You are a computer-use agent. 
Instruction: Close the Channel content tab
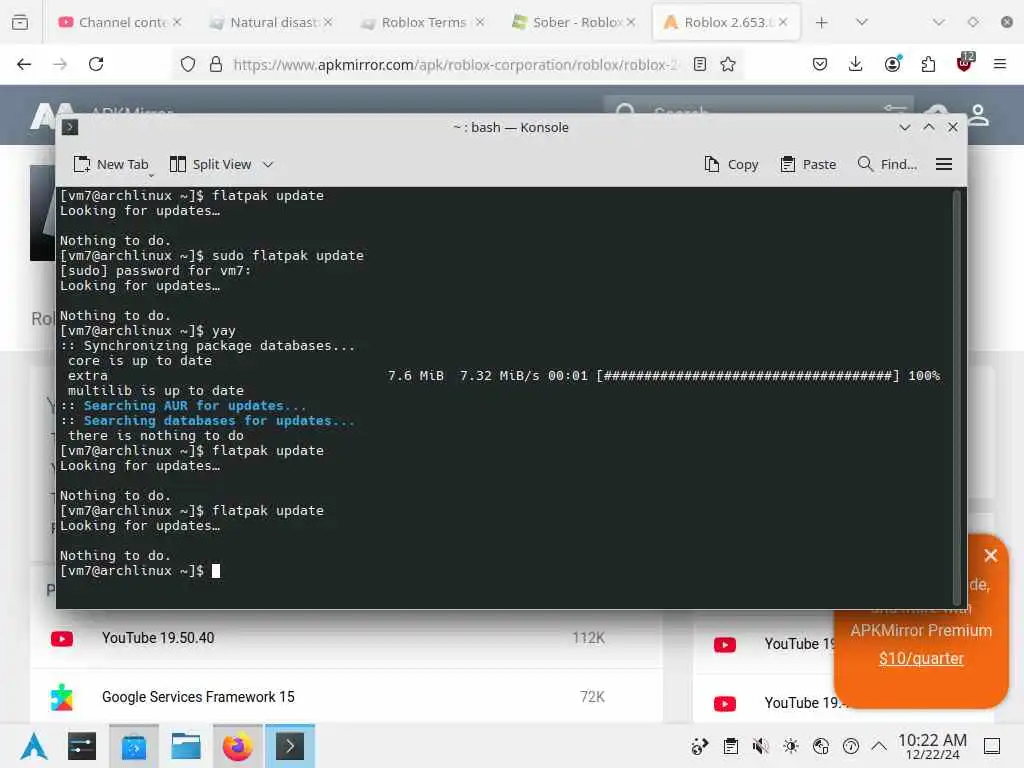point(177,22)
